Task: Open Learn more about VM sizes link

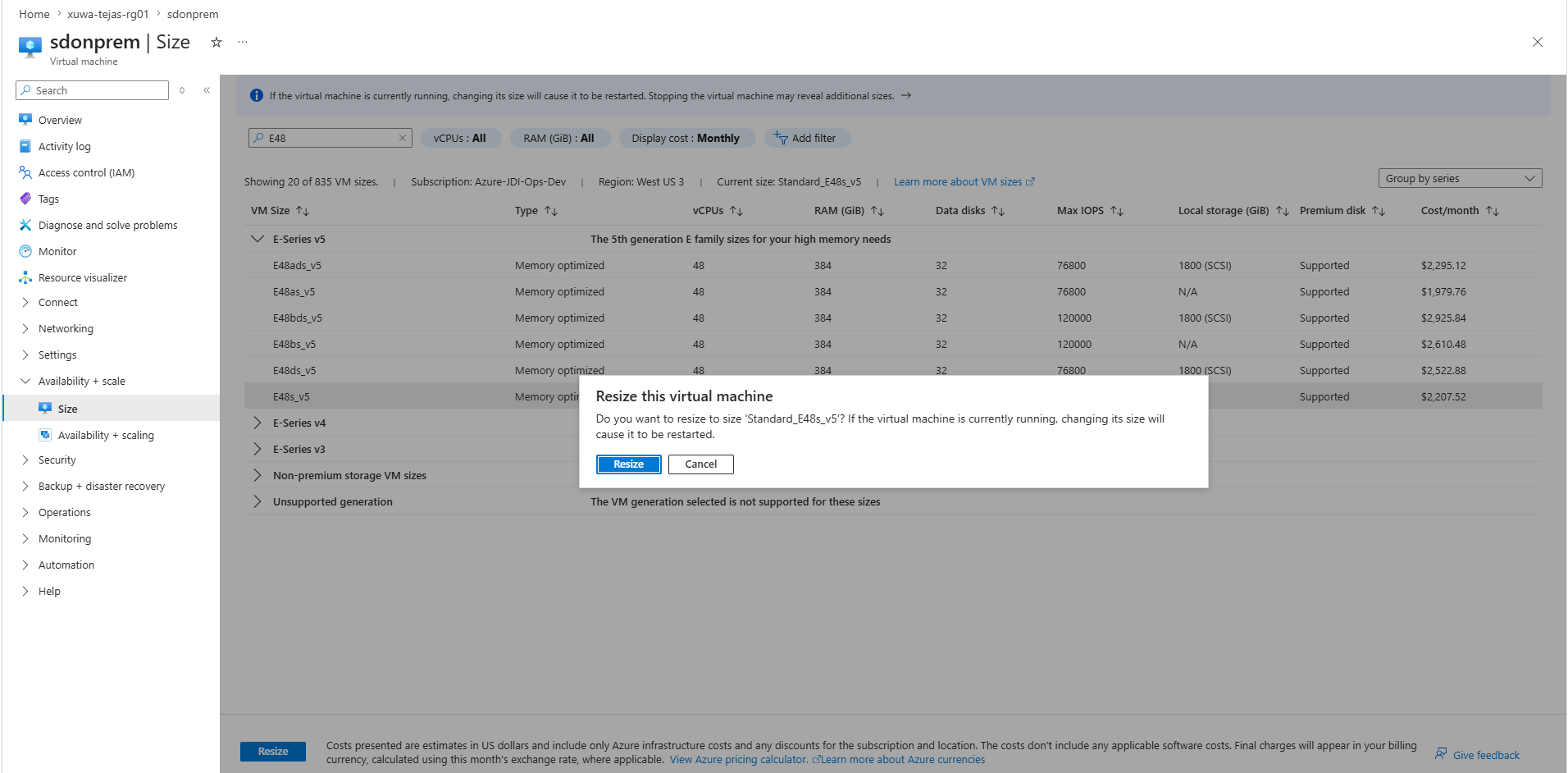Action: pos(964,182)
